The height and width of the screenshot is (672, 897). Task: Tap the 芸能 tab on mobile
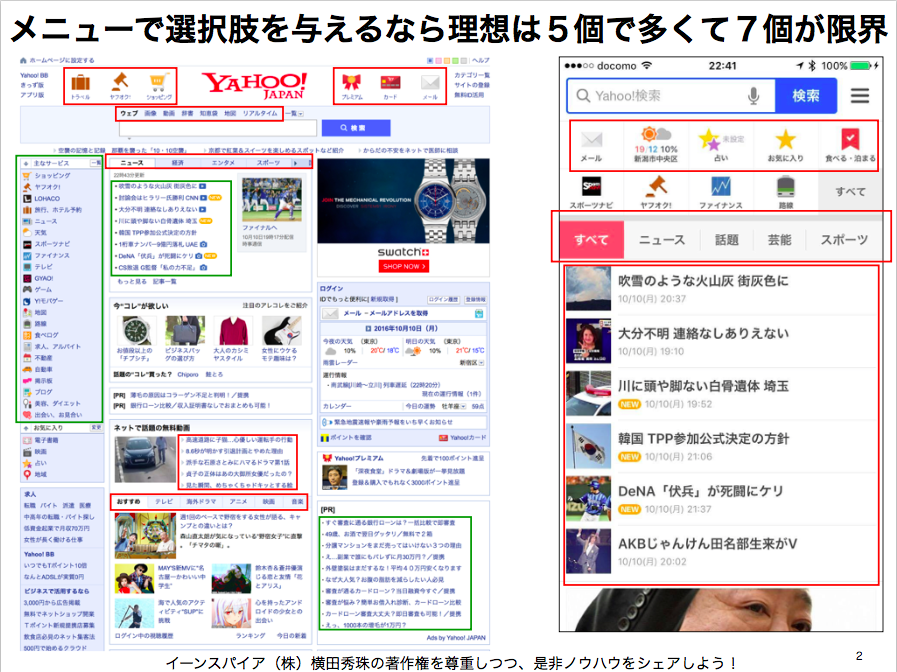click(779, 240)
